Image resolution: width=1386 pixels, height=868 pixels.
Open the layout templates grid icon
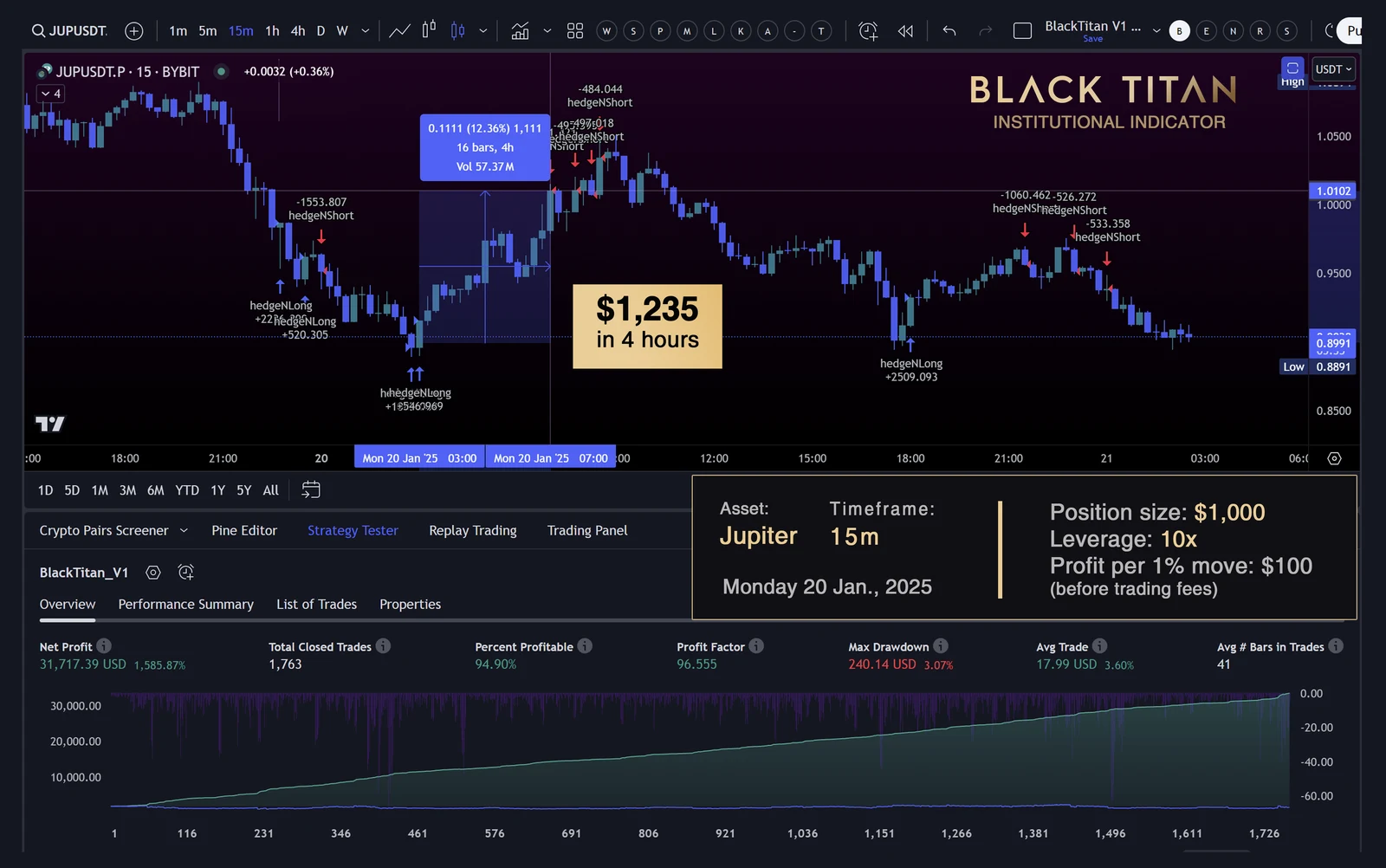tap(575, 31)
